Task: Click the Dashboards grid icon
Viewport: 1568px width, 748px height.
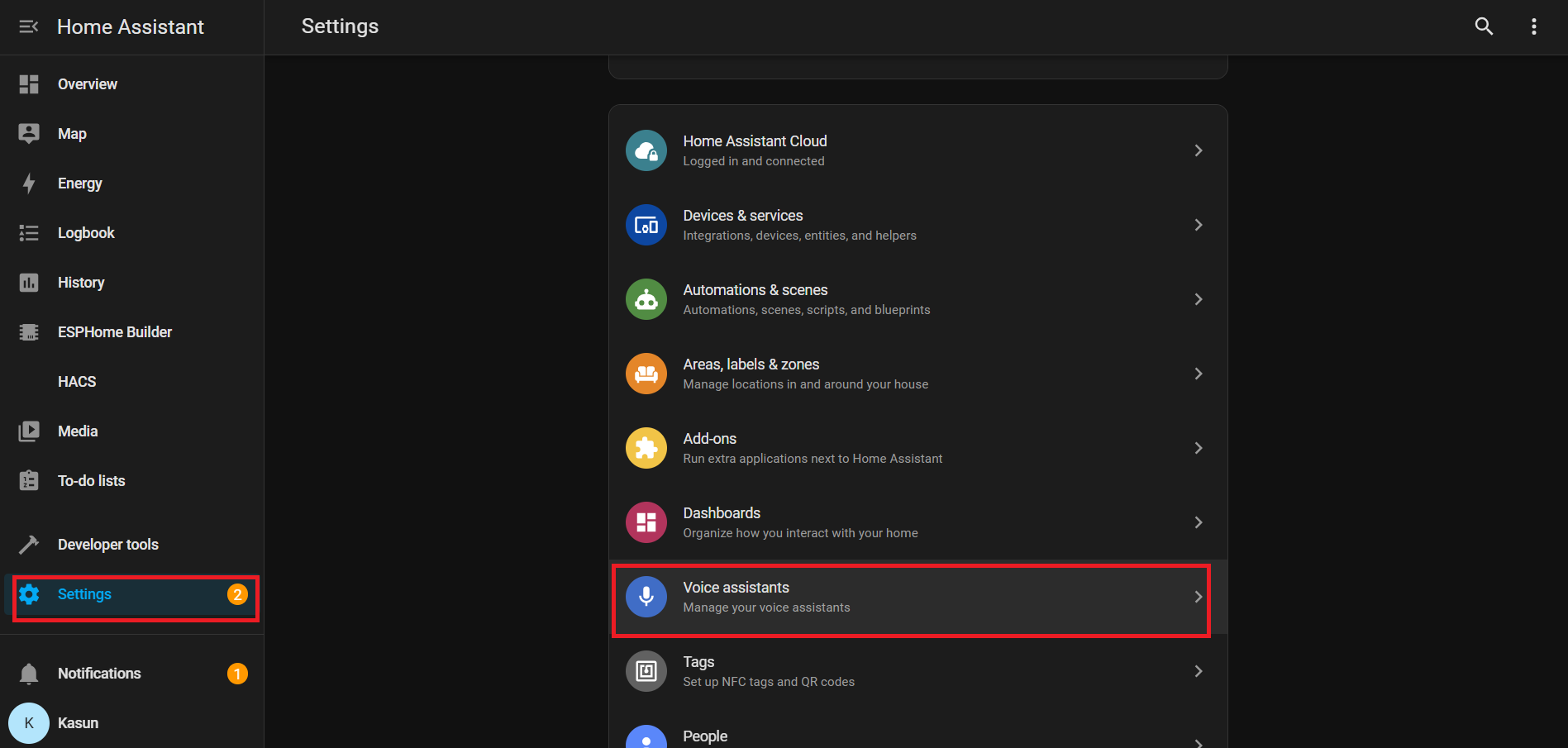Action: coord(646,522)
